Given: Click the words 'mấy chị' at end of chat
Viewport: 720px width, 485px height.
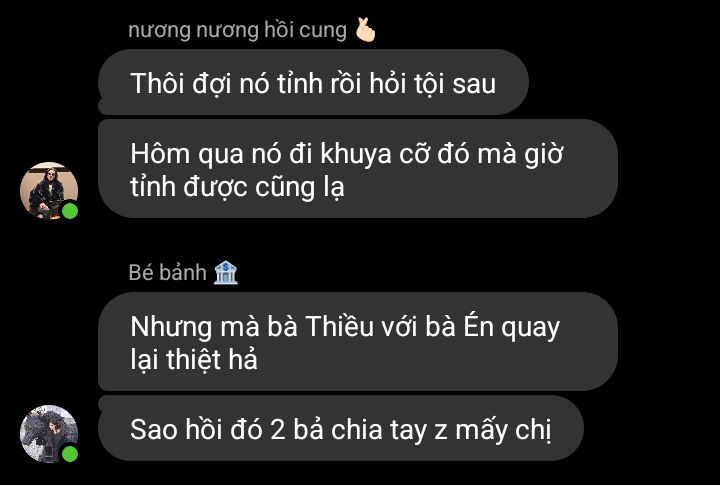Looking at the screenshot, I should (503, 430).
